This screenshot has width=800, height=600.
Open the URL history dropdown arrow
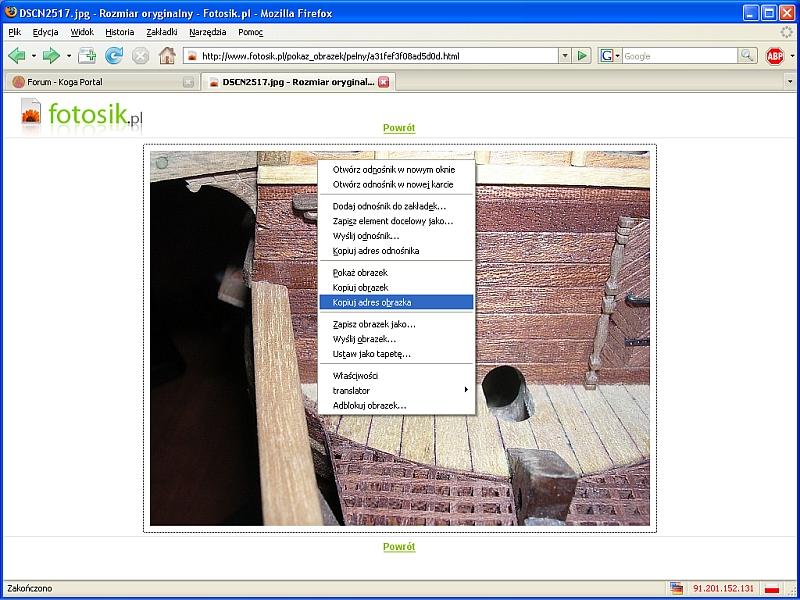(565, 56)
